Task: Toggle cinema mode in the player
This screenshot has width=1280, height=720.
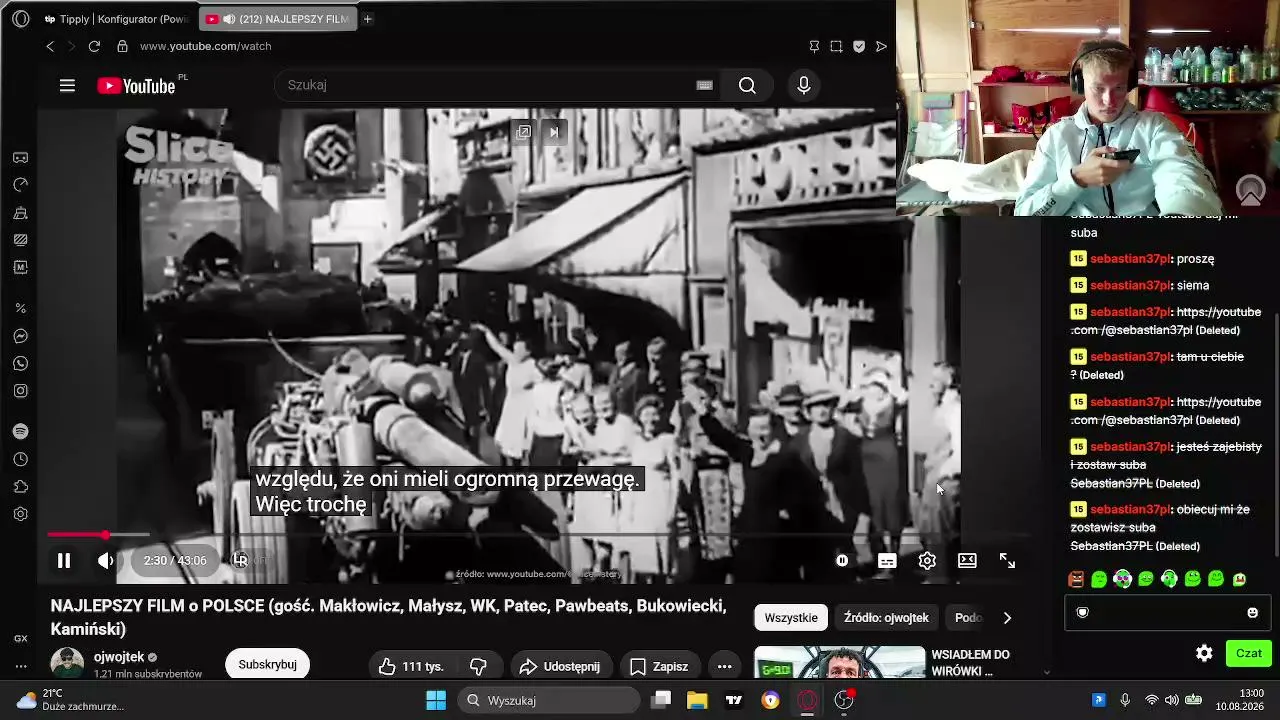Action: (x=967, y=561)
